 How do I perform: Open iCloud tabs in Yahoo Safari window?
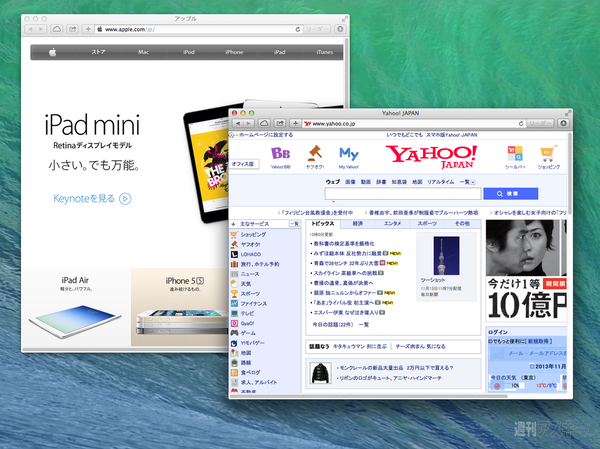pyautogui.click(x=264, y=123)
